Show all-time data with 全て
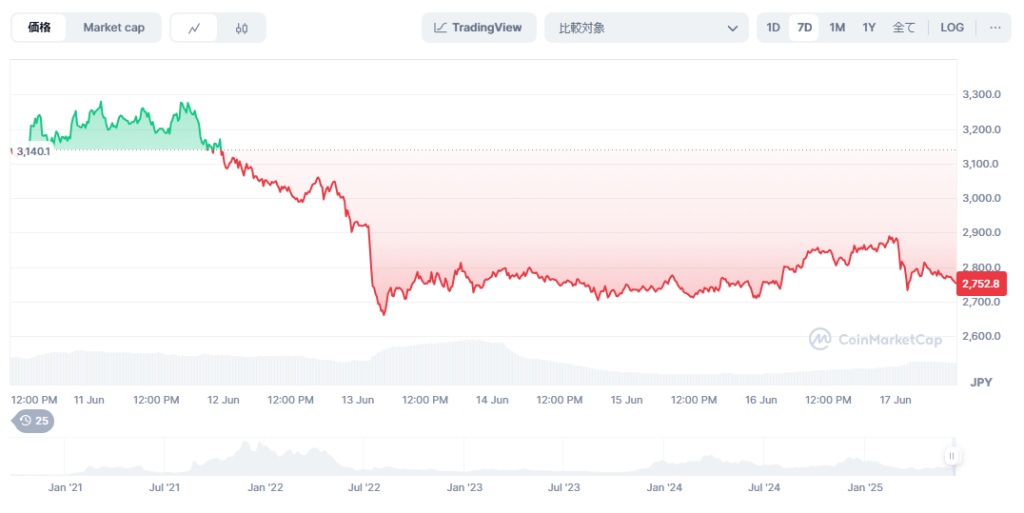 click(903, 28)
